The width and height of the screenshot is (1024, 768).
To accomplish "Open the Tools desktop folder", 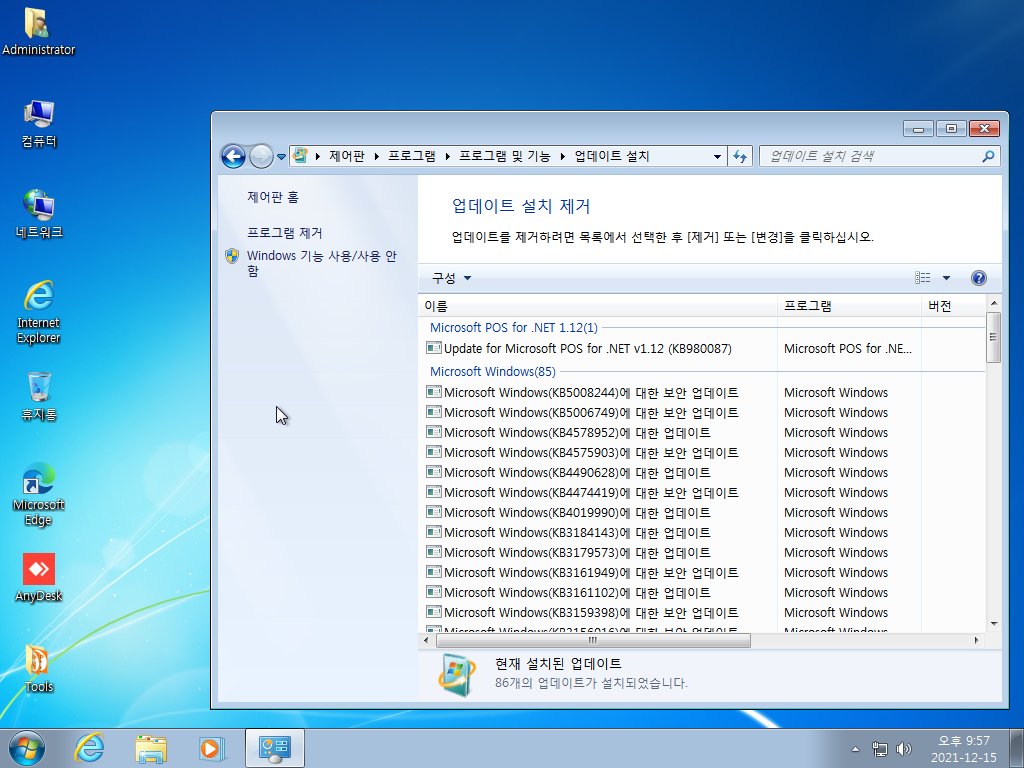I will (39, 669).
